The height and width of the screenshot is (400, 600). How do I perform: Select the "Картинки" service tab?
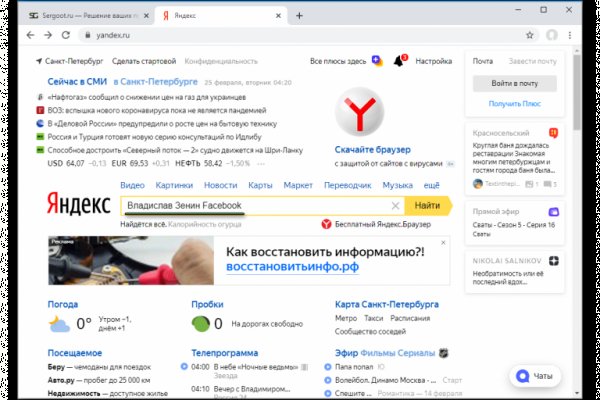[x=174, y=185]
